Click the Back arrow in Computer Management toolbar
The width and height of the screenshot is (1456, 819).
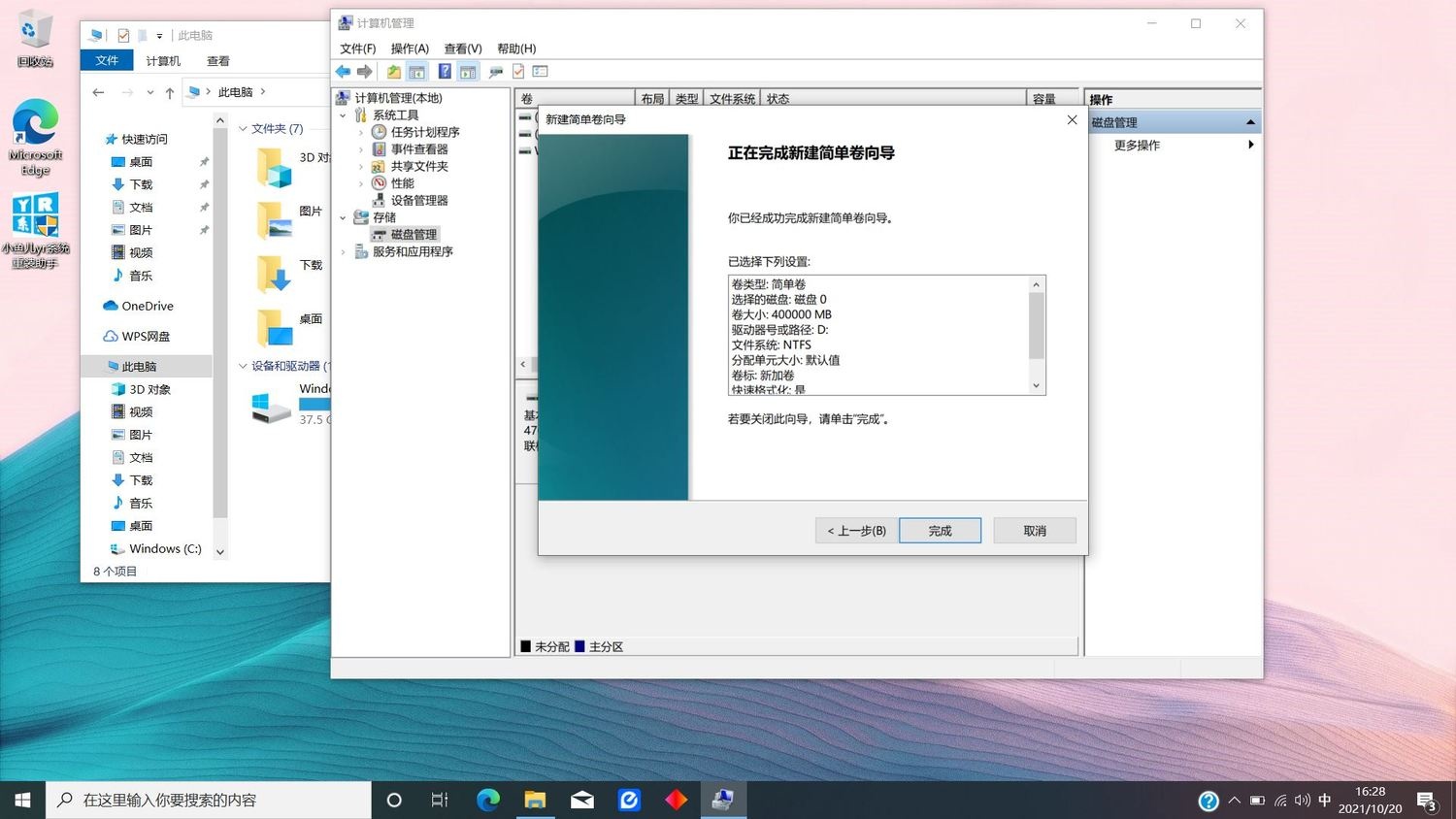(343, 72)
